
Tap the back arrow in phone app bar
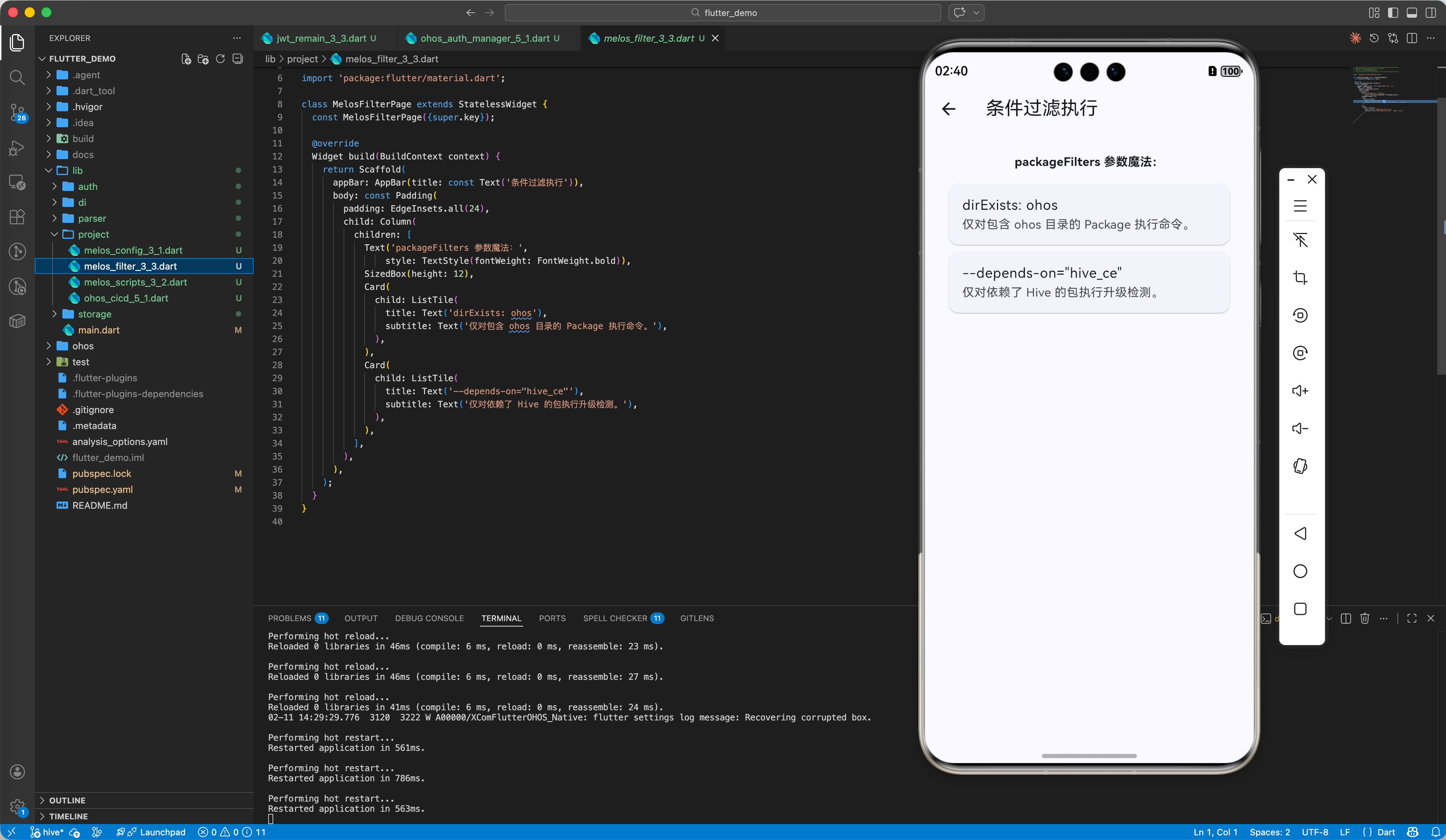[x=948, y=108]
